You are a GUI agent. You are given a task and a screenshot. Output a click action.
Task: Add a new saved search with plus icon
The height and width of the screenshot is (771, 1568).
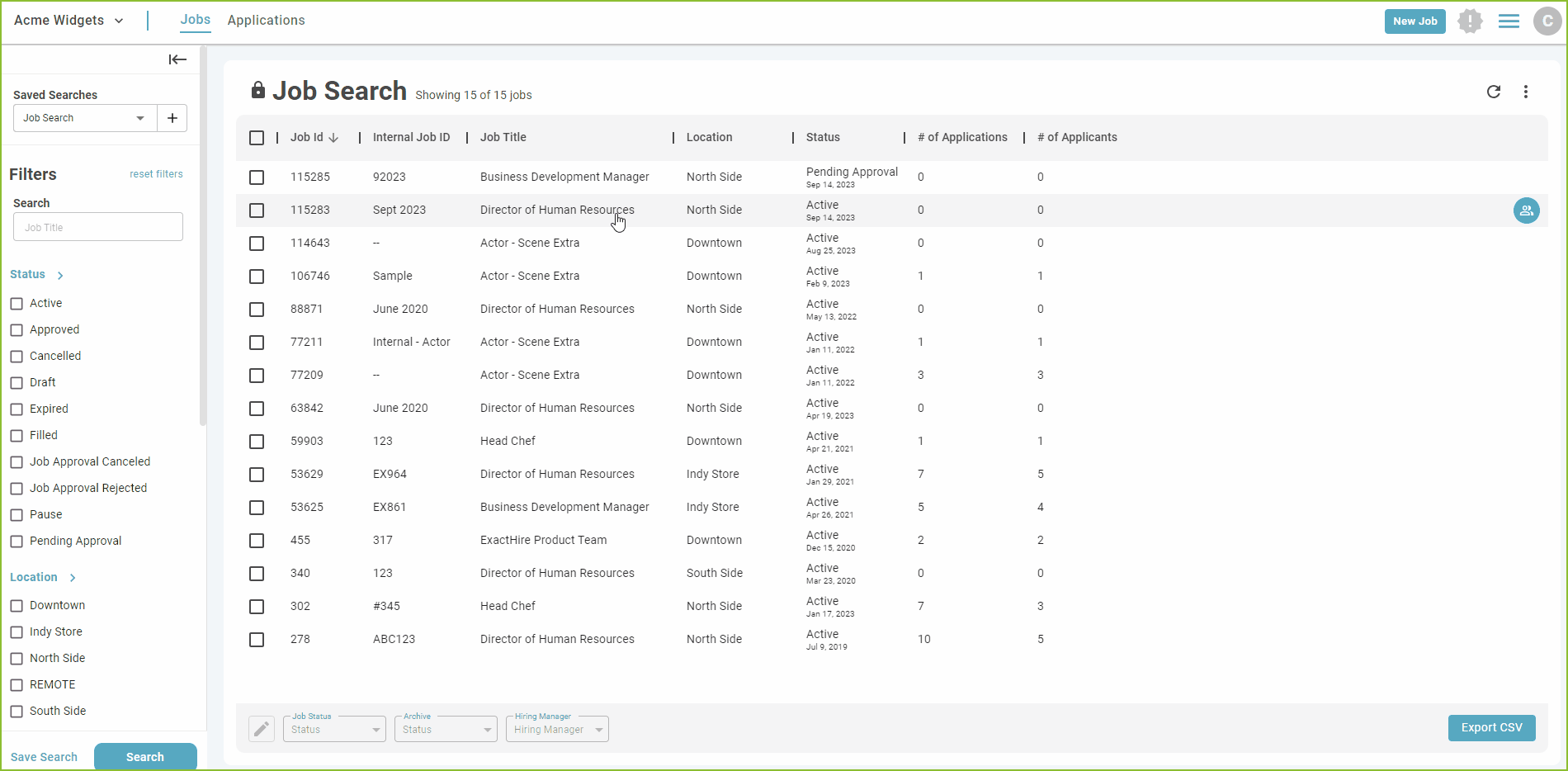tap(172, 118)
